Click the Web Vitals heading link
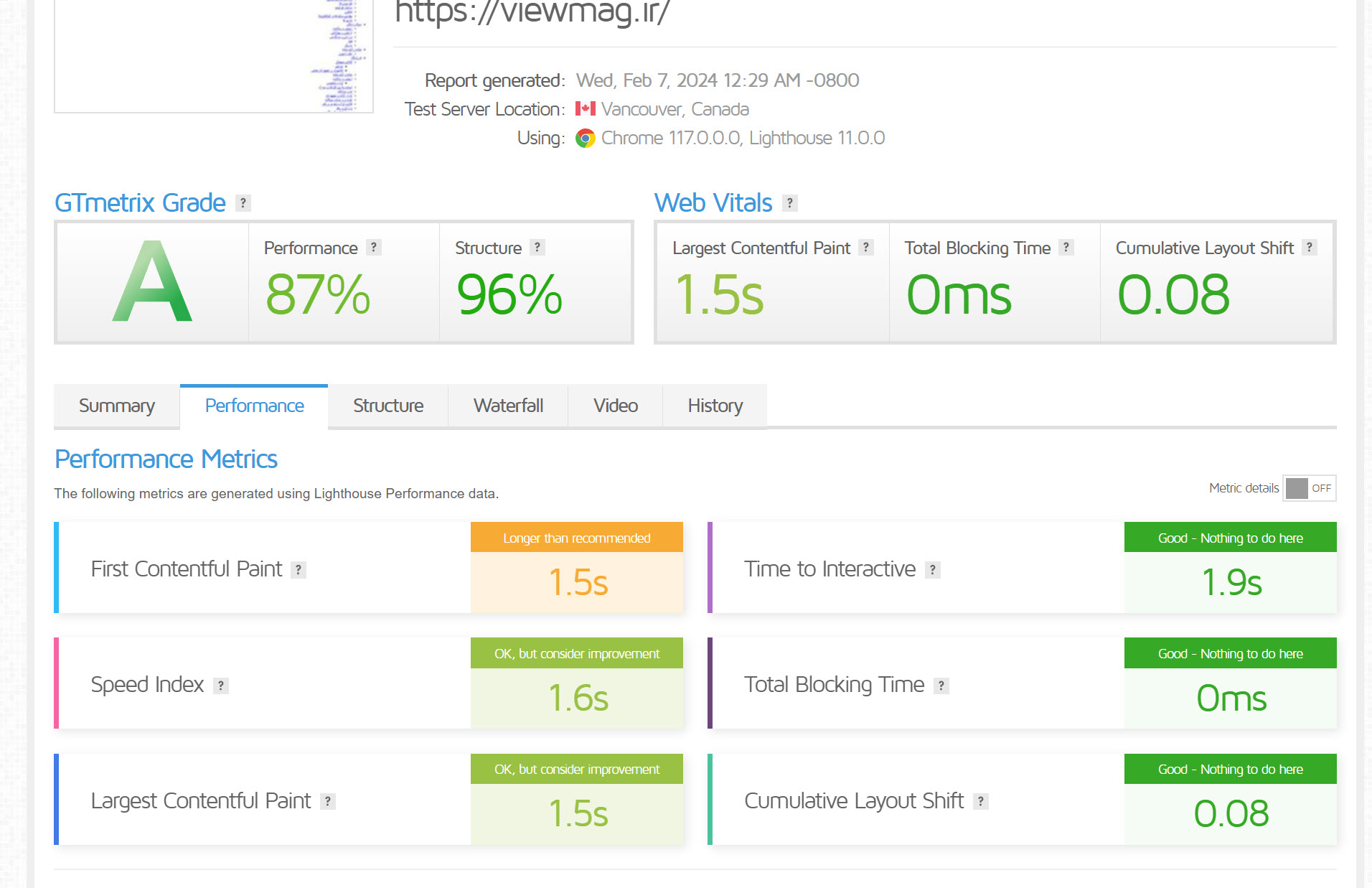This screenshot has width=1372, height=888. point(713,203)
